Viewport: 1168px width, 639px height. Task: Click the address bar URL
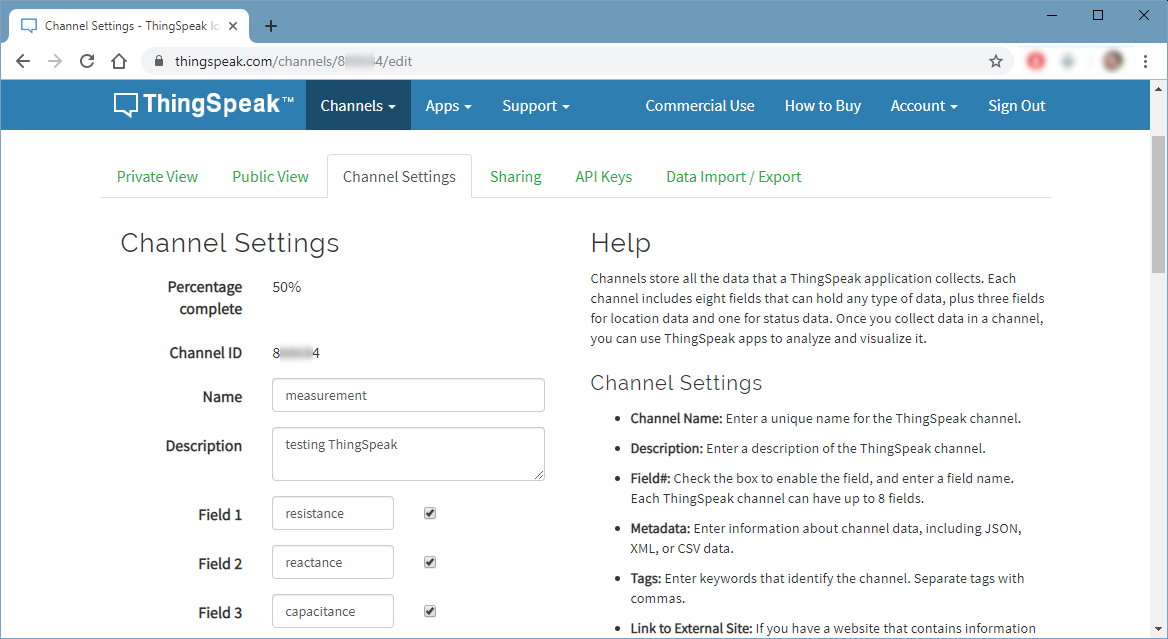click(x=293, y=61)
